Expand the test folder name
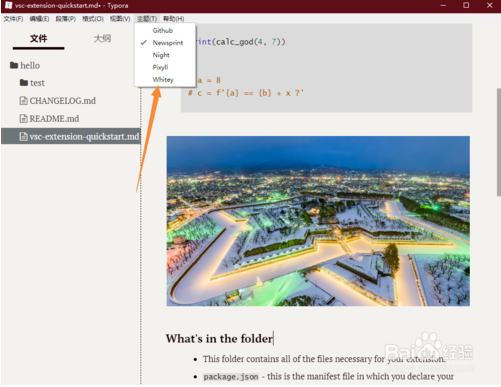The width and height of the screenshot is (501, 387). coord(37,83)
